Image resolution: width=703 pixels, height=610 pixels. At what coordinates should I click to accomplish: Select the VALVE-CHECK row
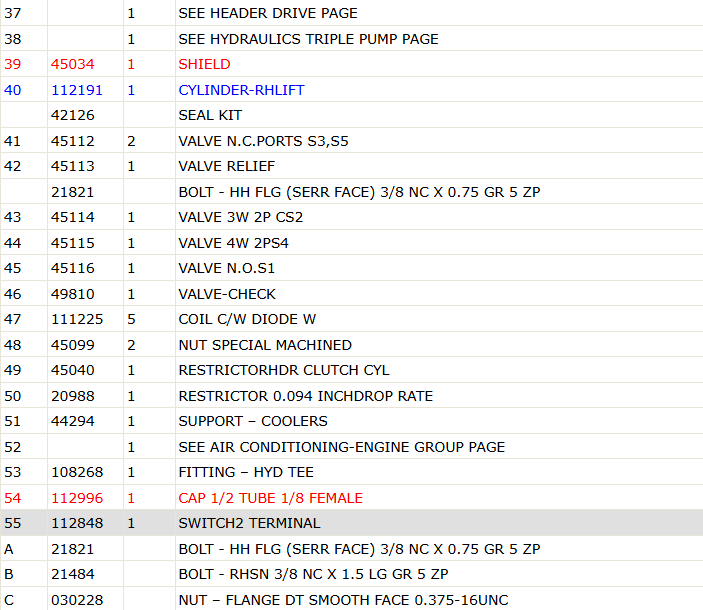tap(352, 294)
